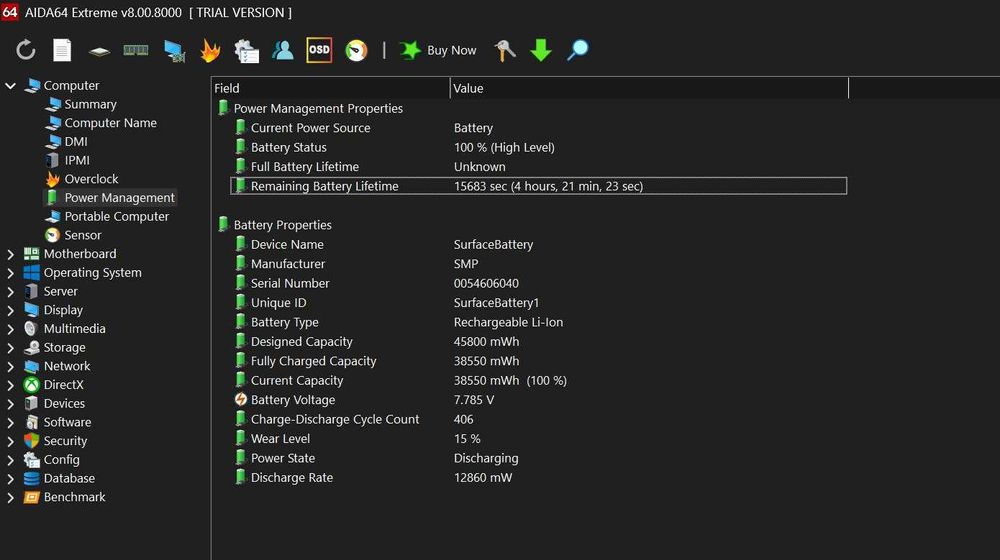Viewport: 1000px width, 560px height.
Task: Click the Network icon in tree
Action: coord(31,366)
